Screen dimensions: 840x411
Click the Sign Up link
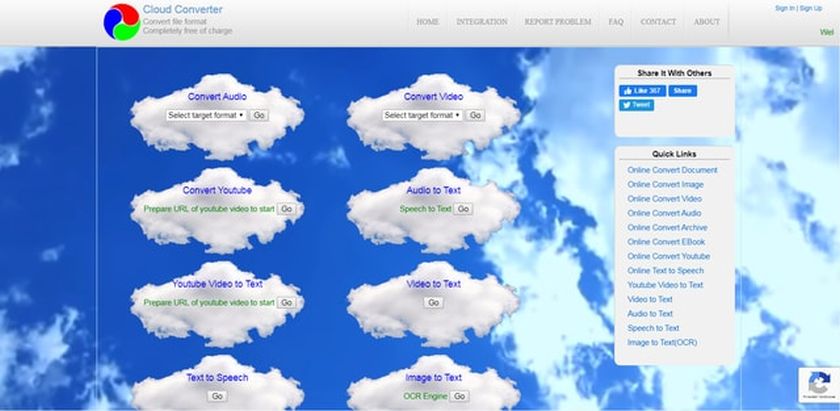(x=810, y=8)
